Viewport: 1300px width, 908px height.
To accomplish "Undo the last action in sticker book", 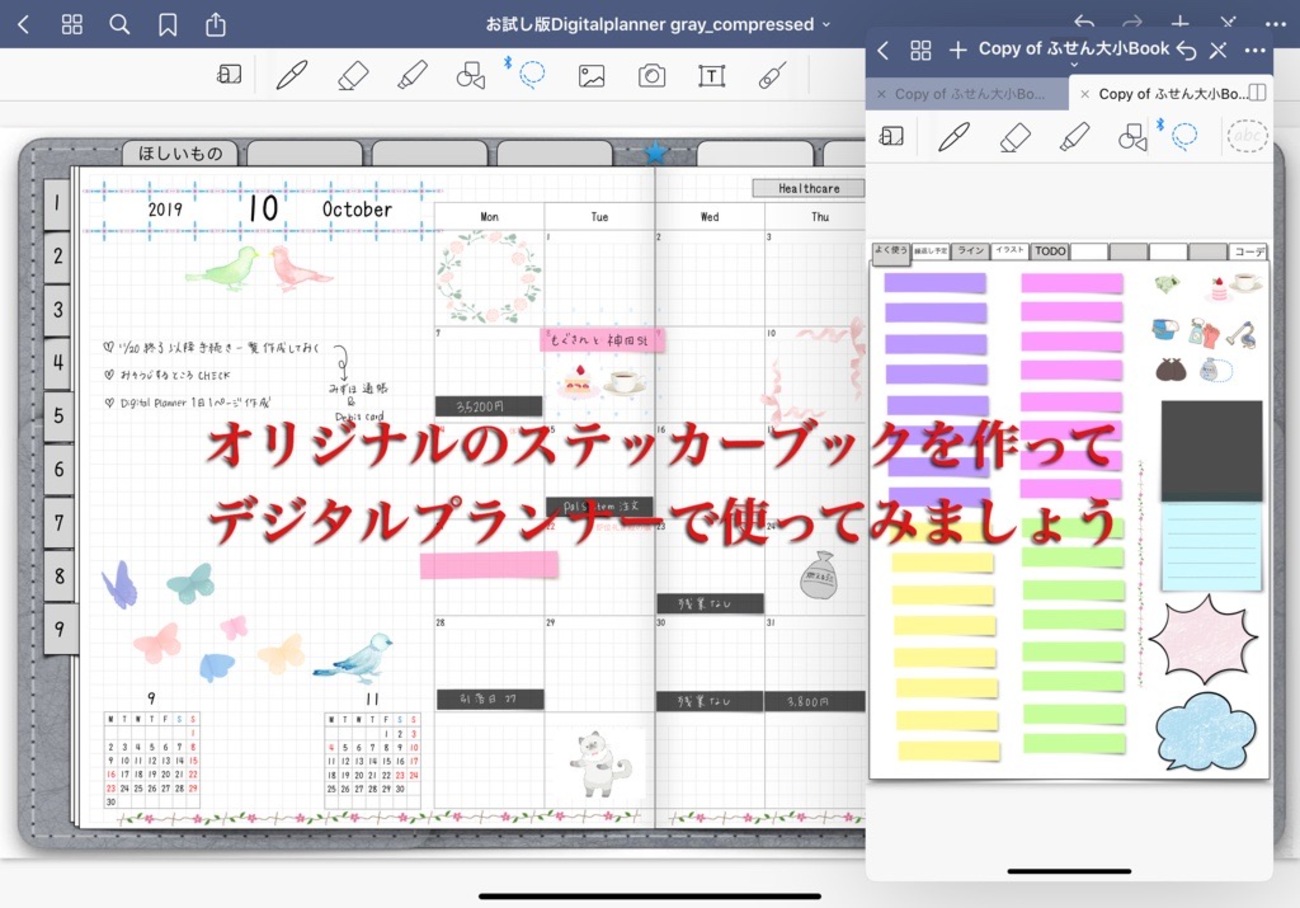I will coord(1187,50).
